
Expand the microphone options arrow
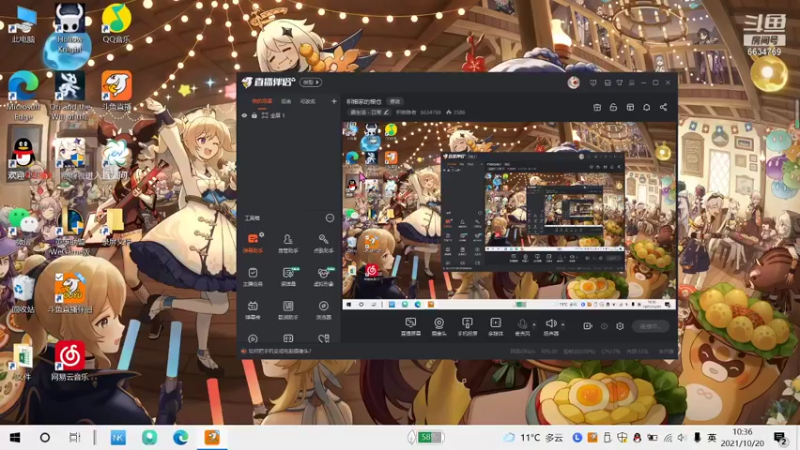click(x=534, y=324)
